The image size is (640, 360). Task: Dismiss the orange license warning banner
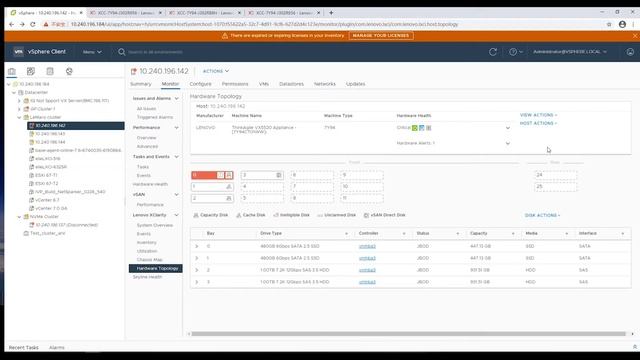tap(635, 36)
